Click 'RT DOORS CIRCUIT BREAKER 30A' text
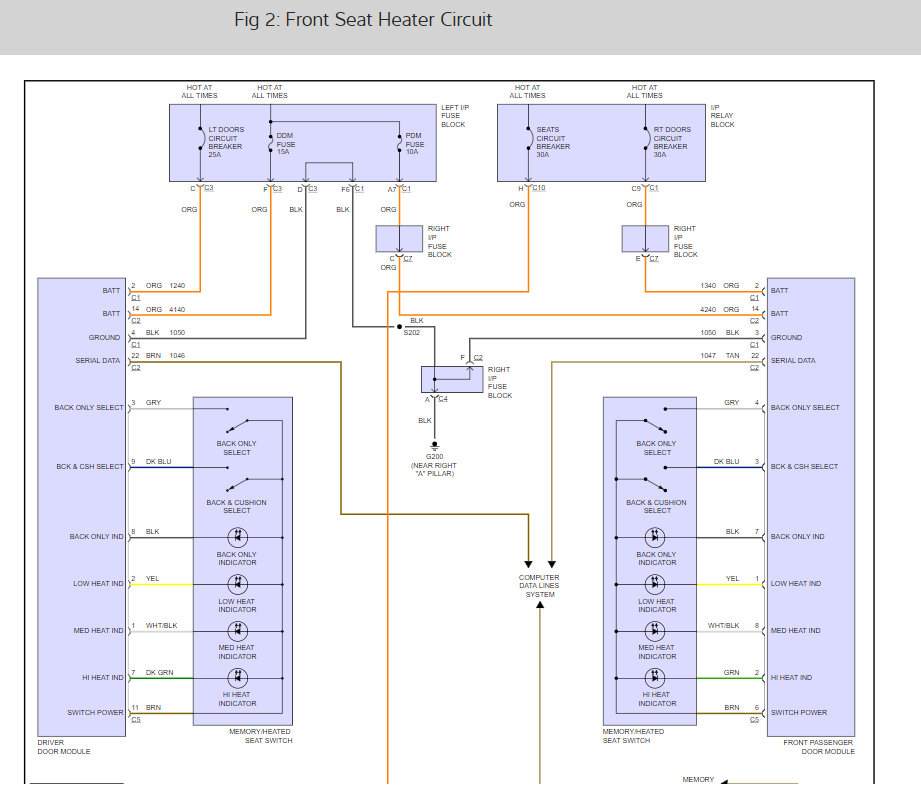Image resolution: width=921 pixels, height=807 pixels. tap(672, 142)
